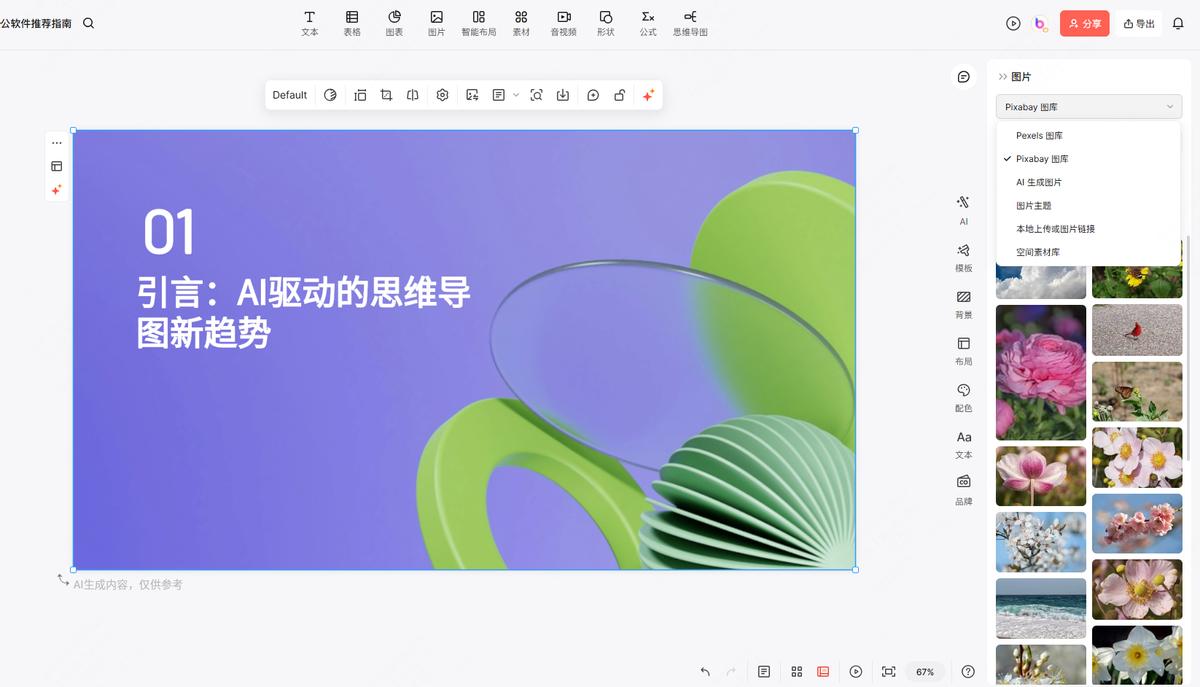
Task: Click the 导出 export button
Action: coord(1139,23)
